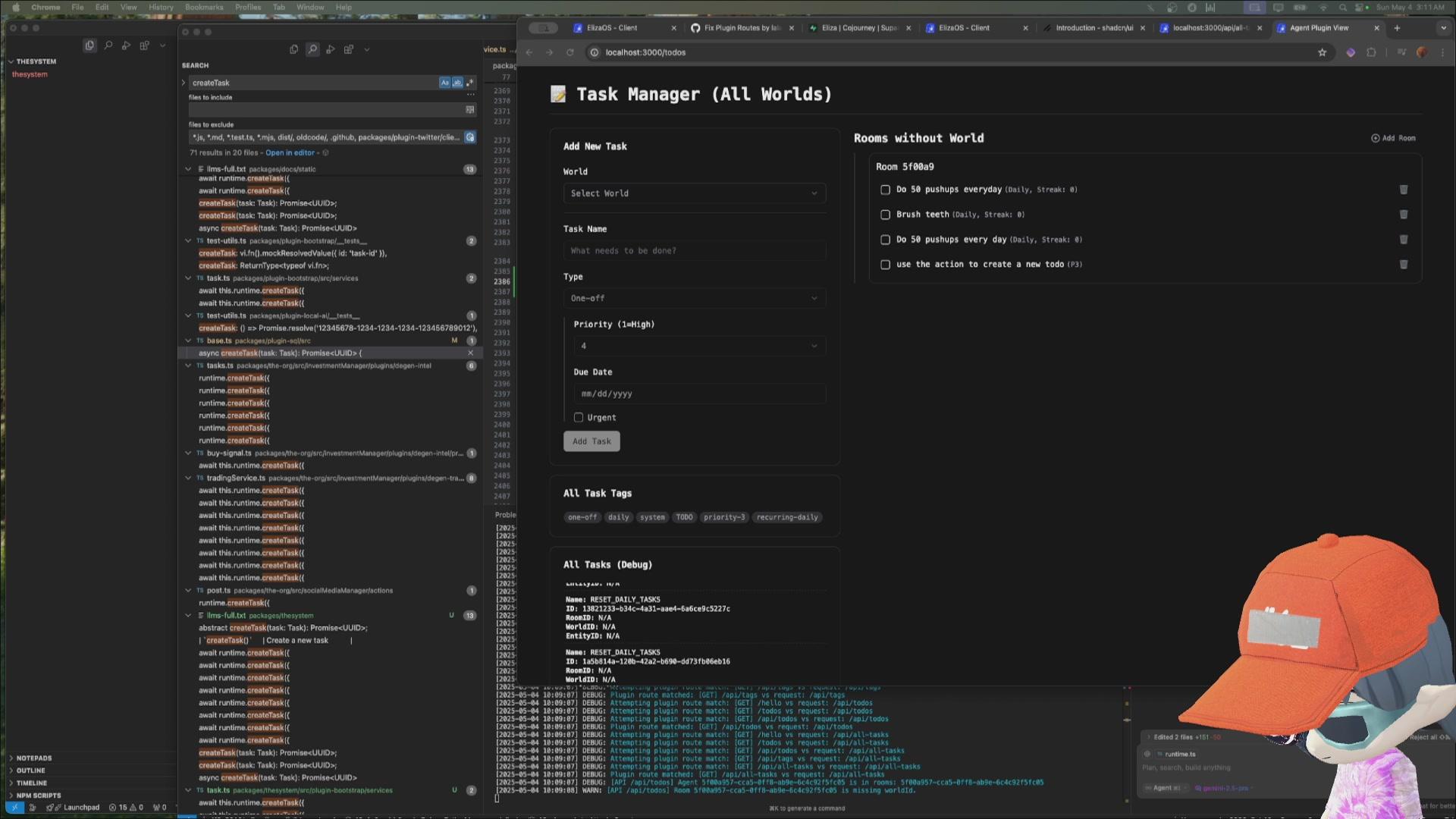Toggle search only in open editors icon
This screenshot has width=1456, height=819.
coord(470,110)
